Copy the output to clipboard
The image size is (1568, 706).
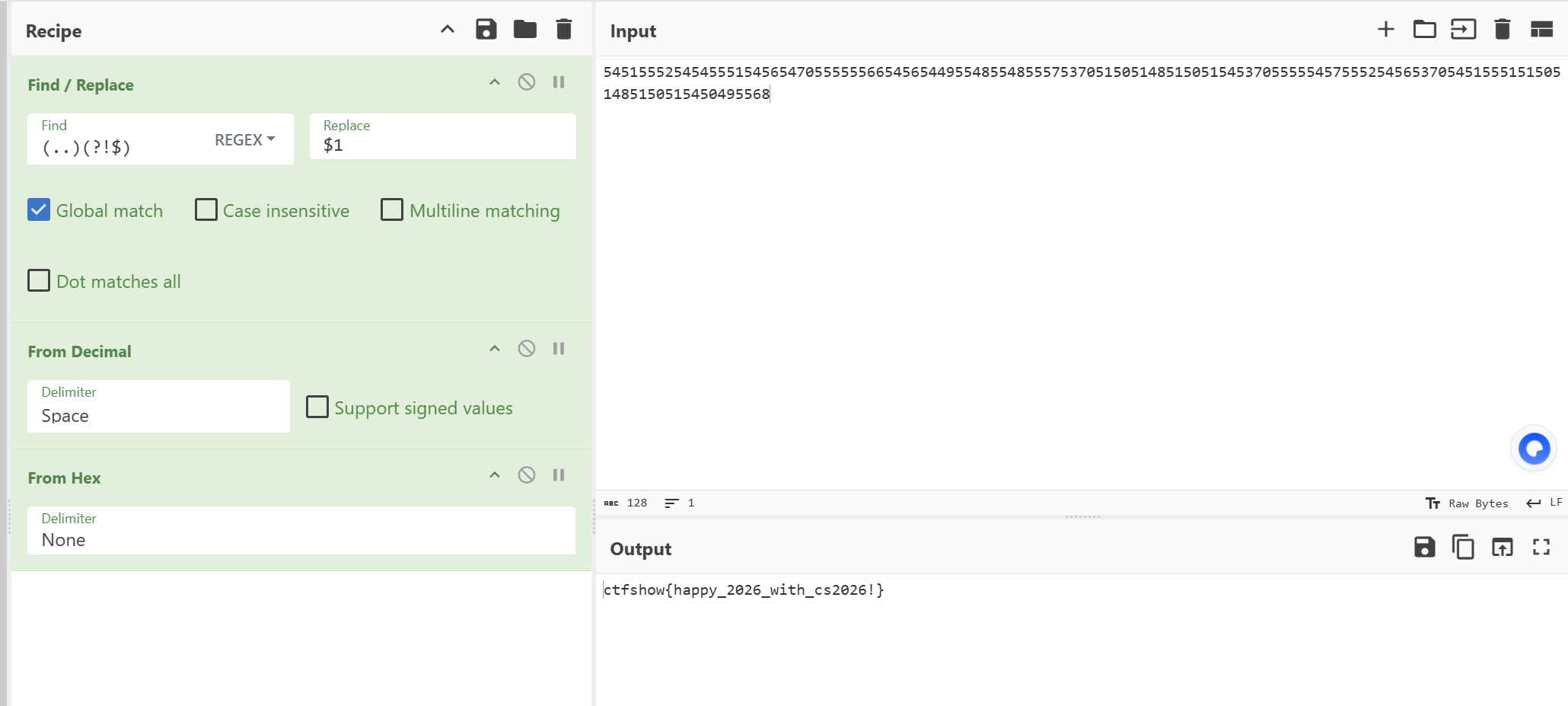[1462, 547]
